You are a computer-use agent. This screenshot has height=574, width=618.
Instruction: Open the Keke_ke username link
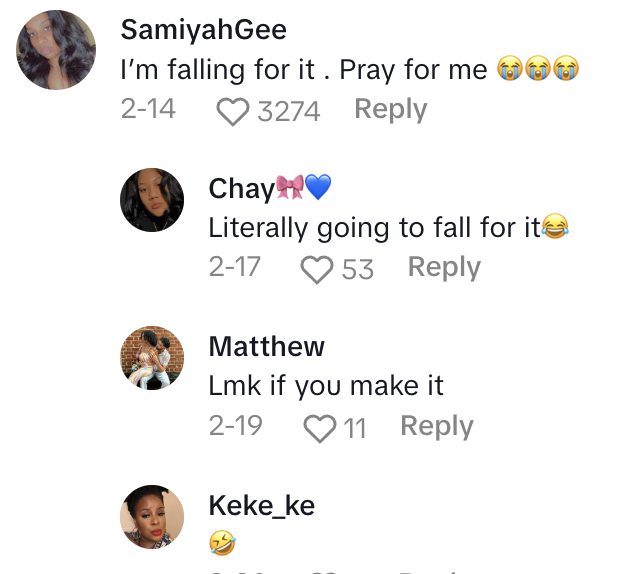click(x=261, y=505)
